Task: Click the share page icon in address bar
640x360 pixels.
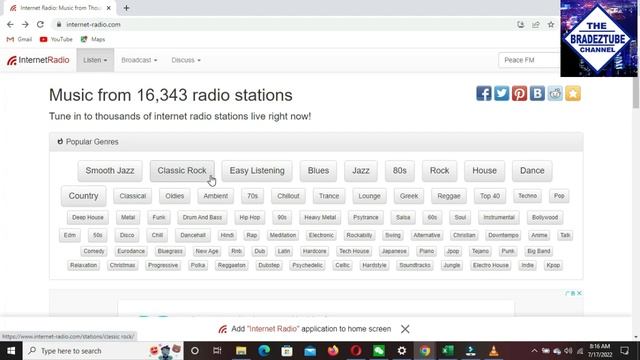Action: point(536,24)
